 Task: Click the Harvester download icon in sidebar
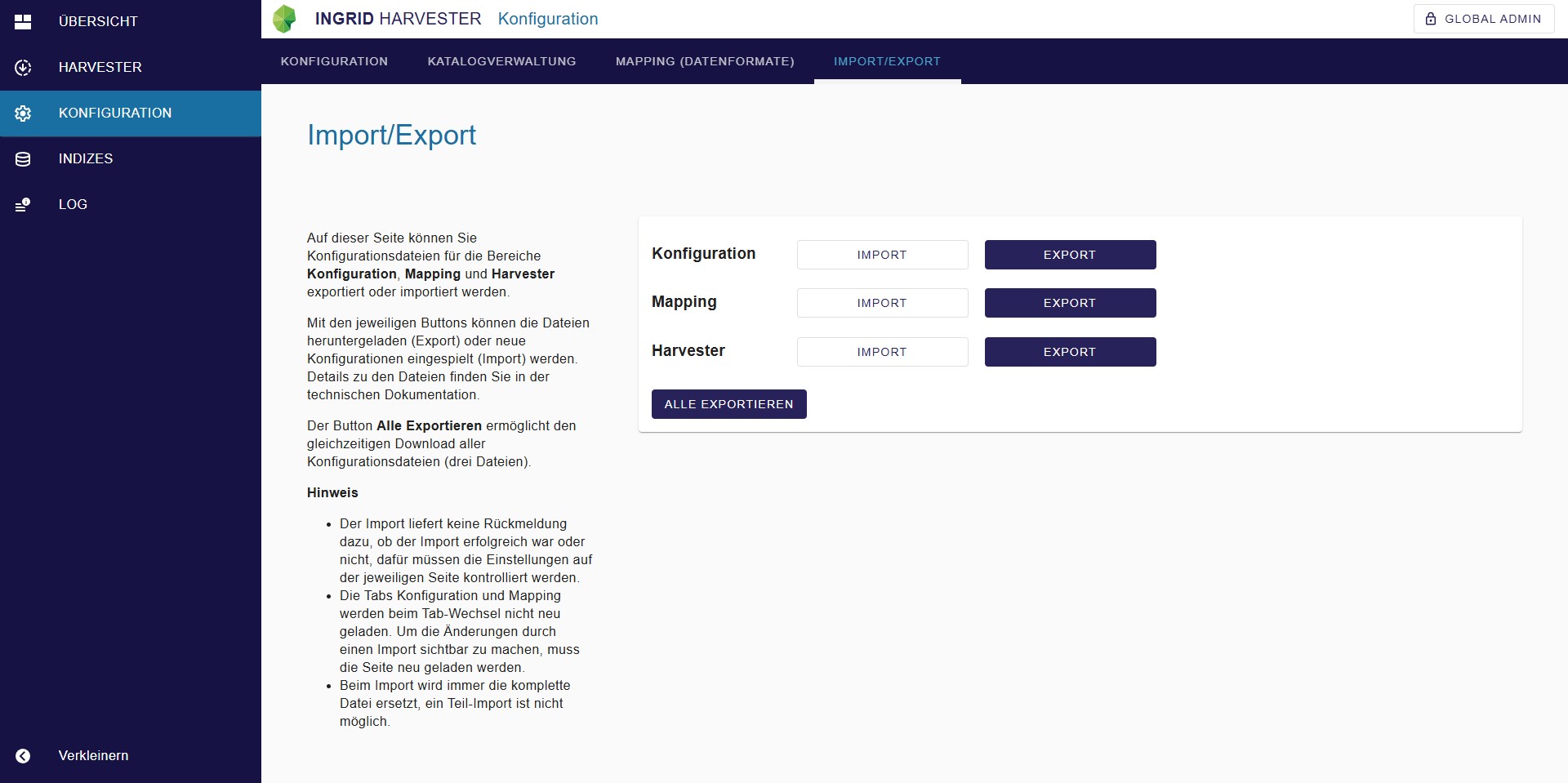click(23, 68)
